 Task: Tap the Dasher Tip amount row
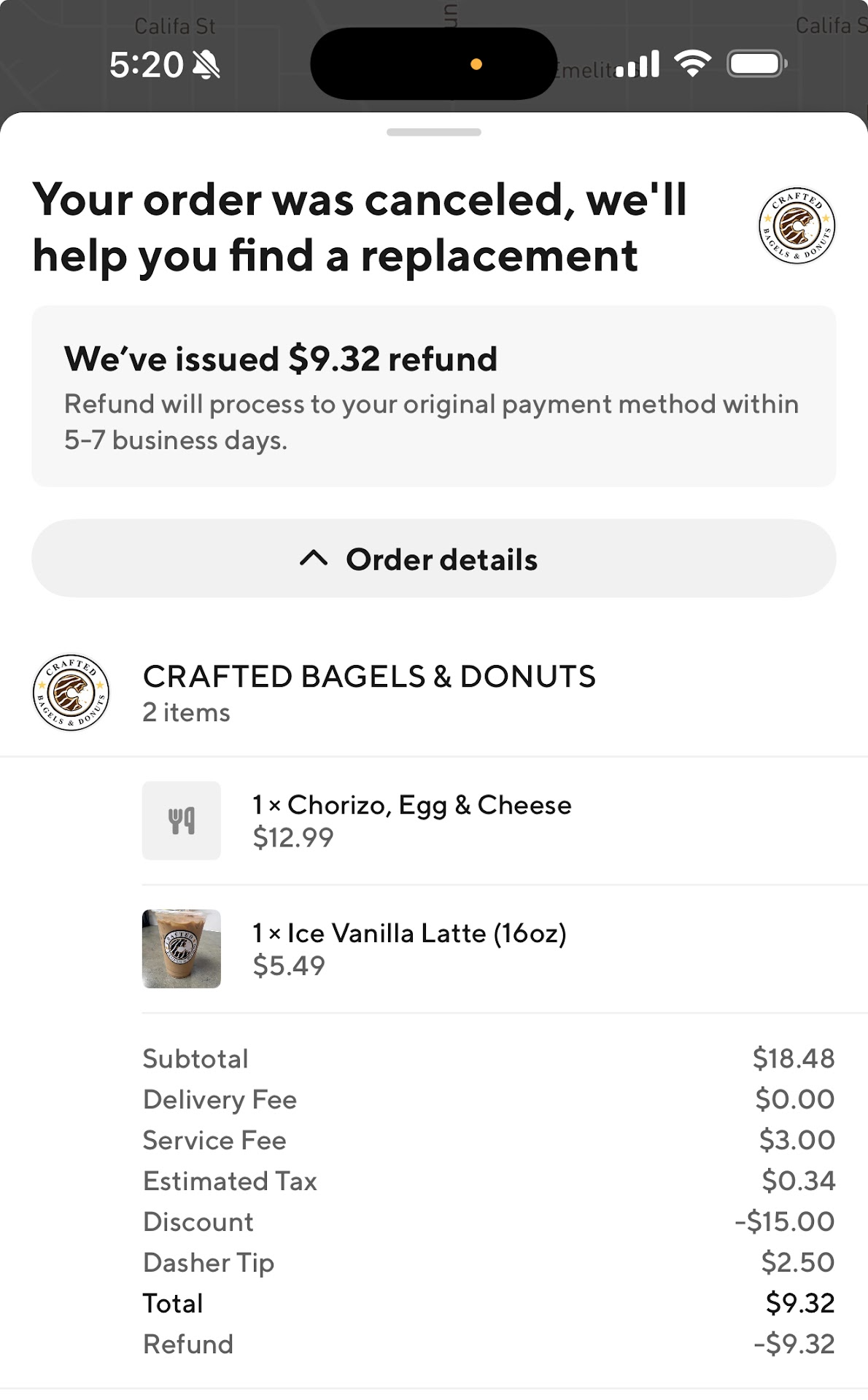coord(487,1262)
